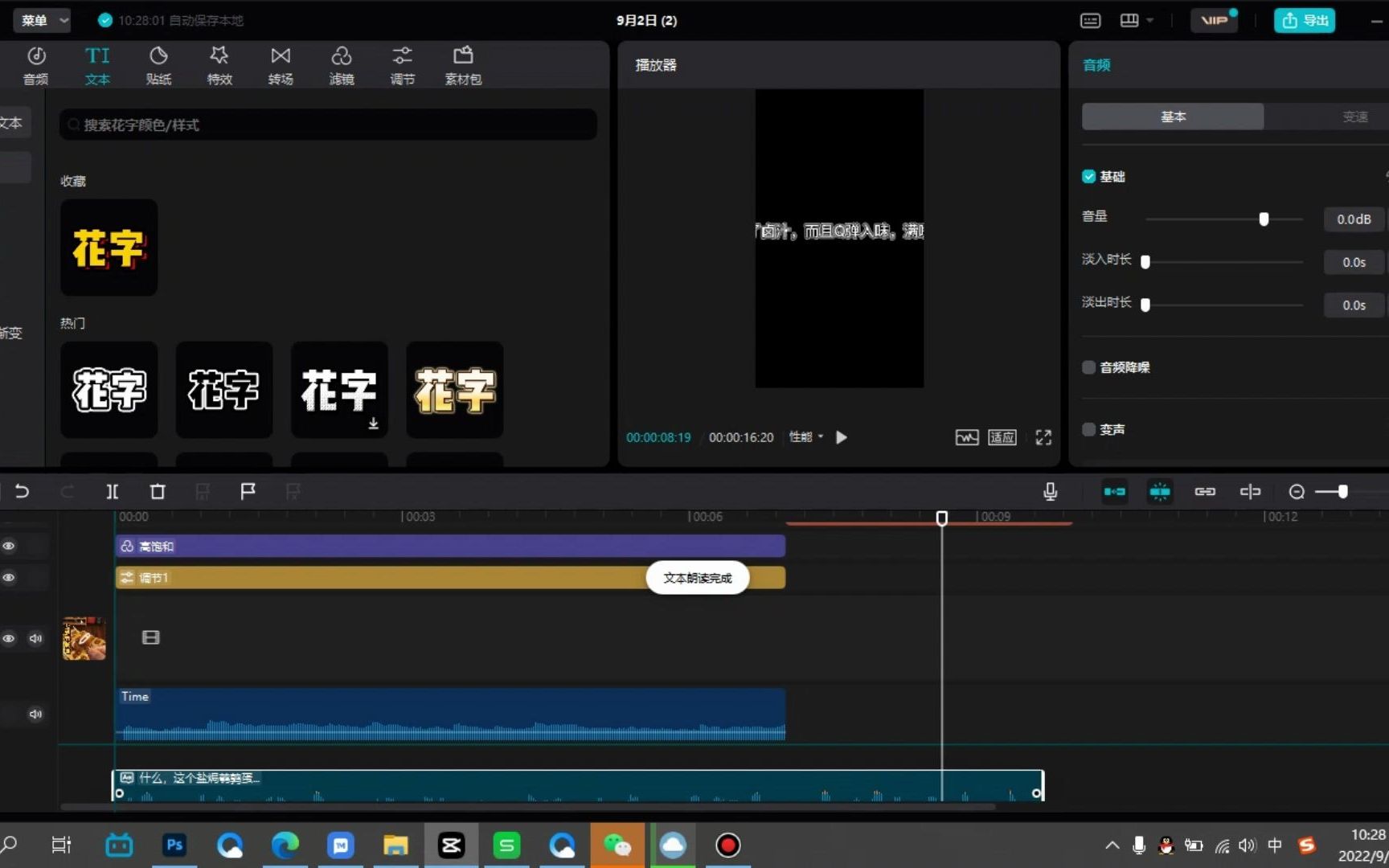Click the 0.0dB volume value field
This screenshot has height=868, width=1389.
[x=1354, y=219]
